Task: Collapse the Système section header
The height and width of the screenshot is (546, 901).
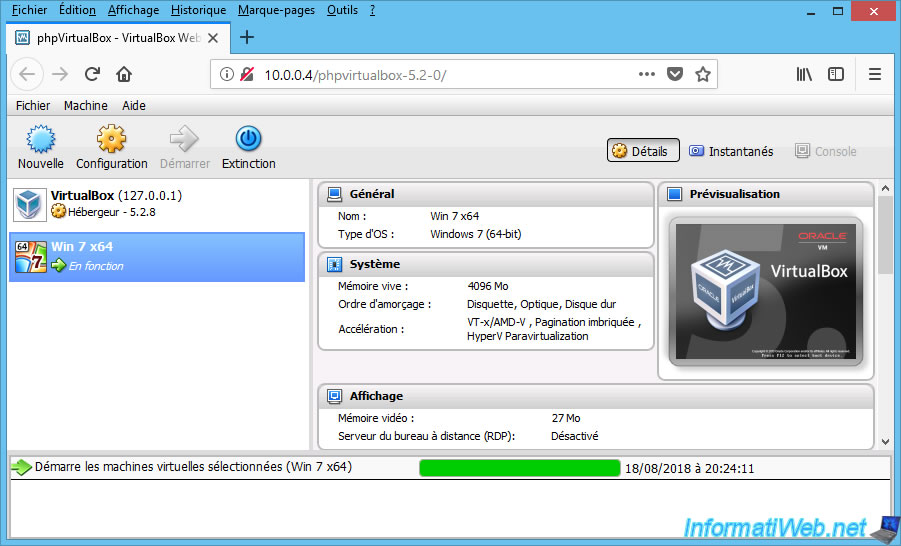Action: pyautogui.click(x=486, y=264)
